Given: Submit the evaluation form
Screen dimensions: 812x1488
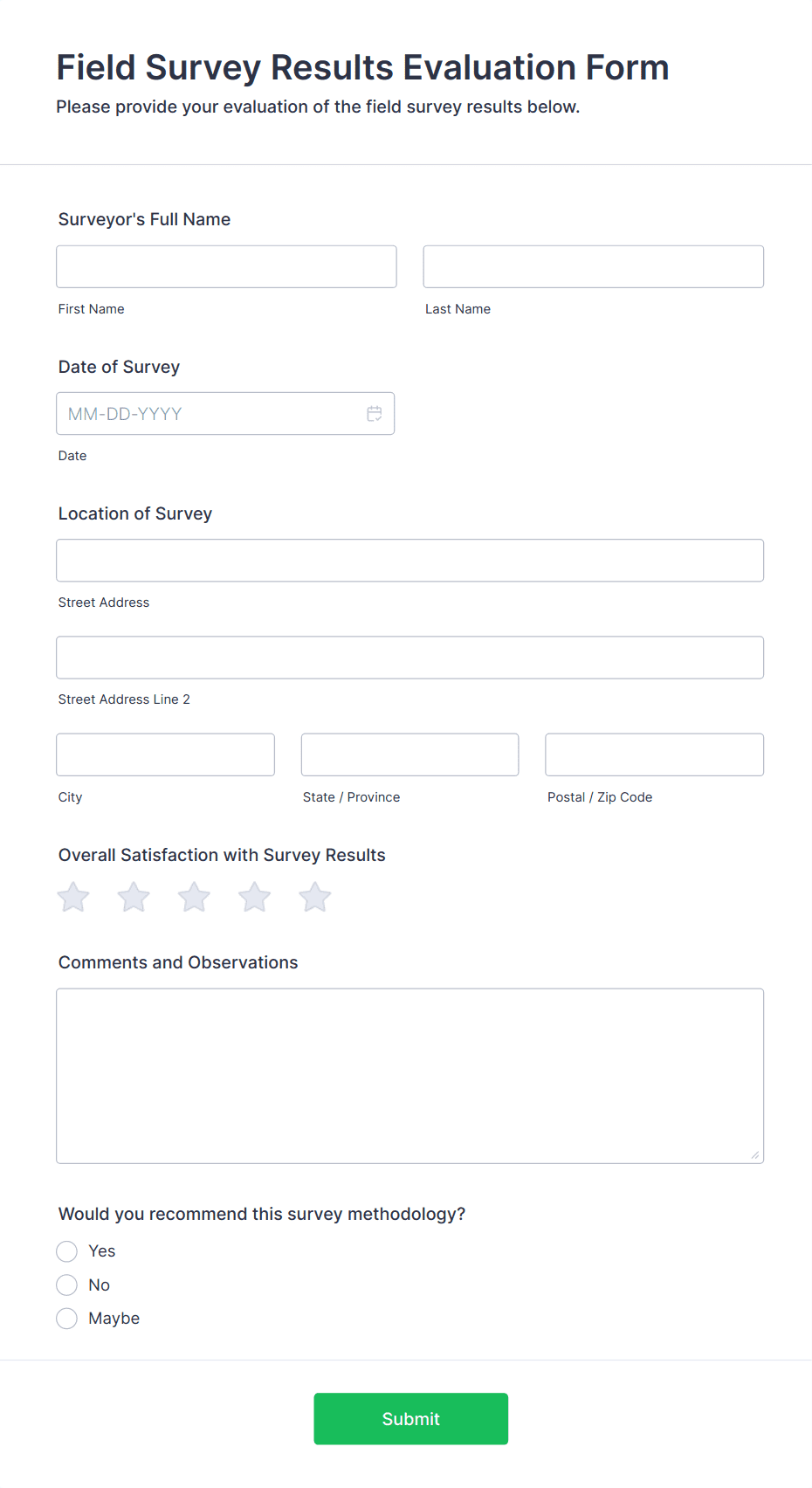Looking at the screenshot, I should 410,1419.
